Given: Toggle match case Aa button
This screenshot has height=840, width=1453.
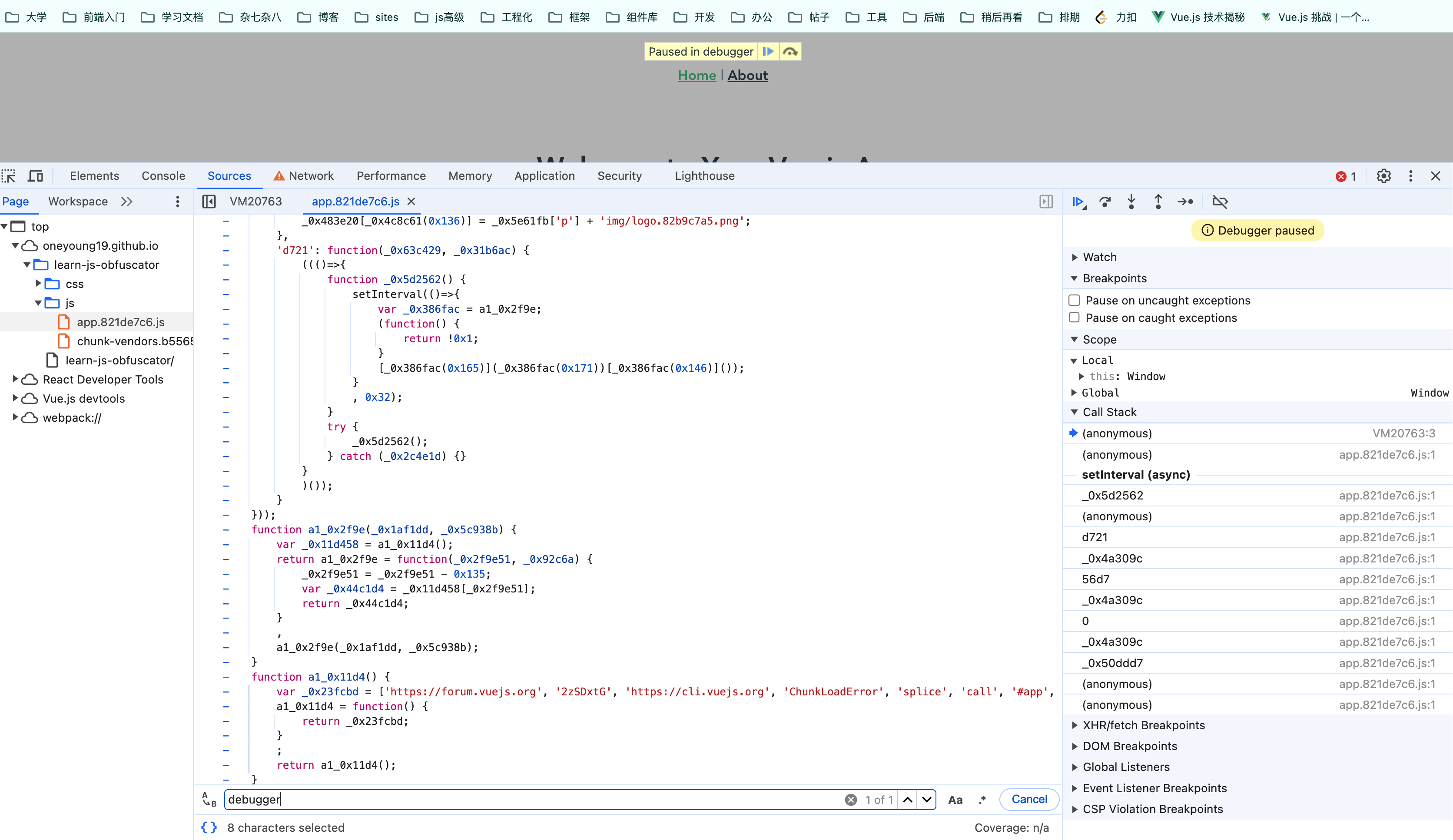Looking at the screenshot, I should [955, 800].
